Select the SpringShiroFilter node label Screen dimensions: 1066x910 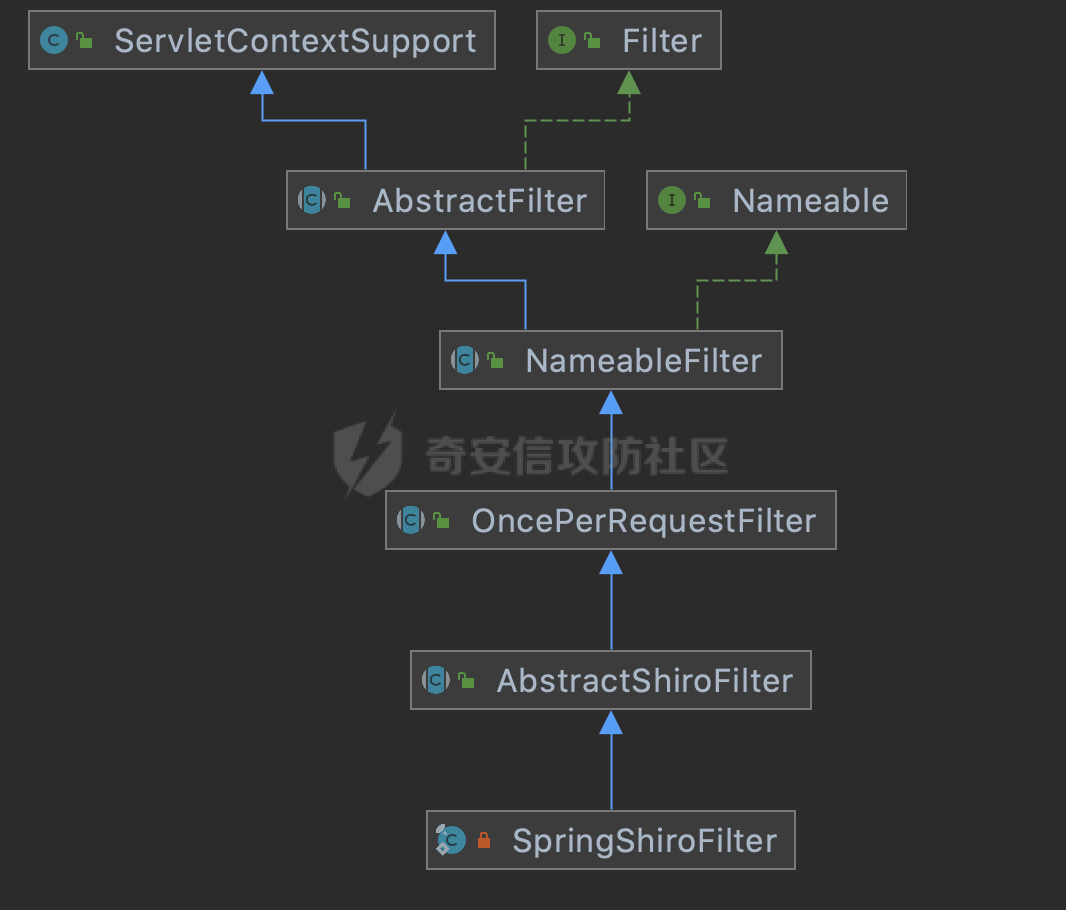(x=644, y=841)
